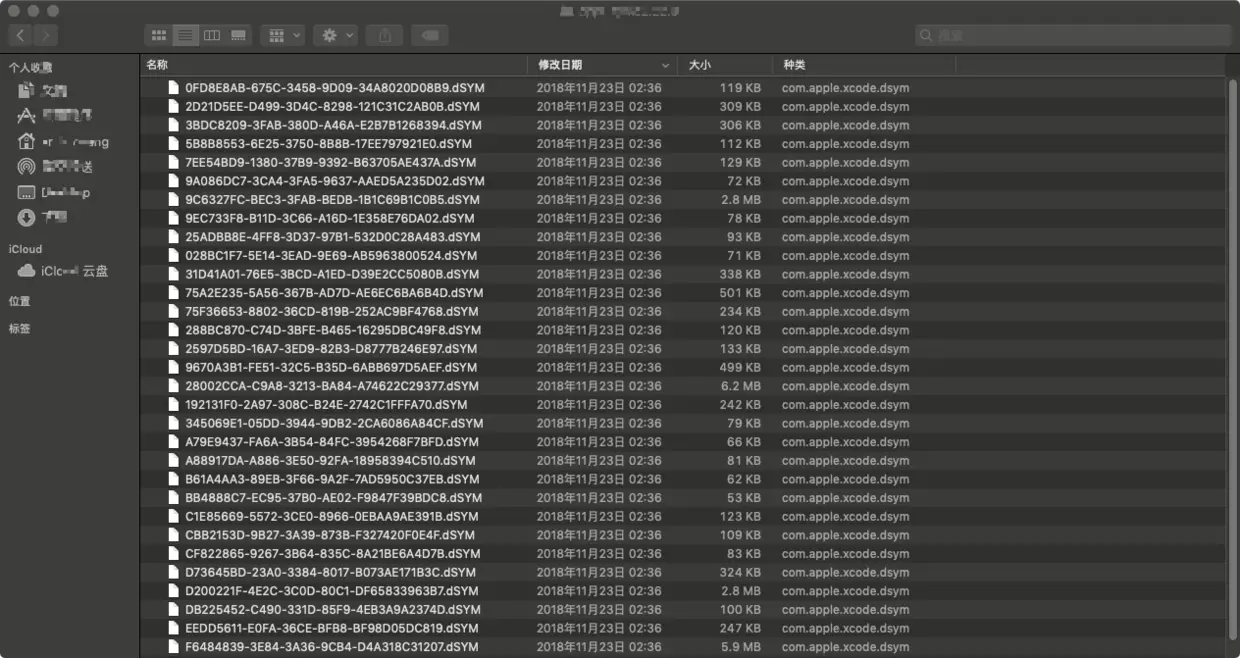Select file 192131F0-2A97-308C-B24E-2742C1FFFA70.dSYM

pos(326,405)
